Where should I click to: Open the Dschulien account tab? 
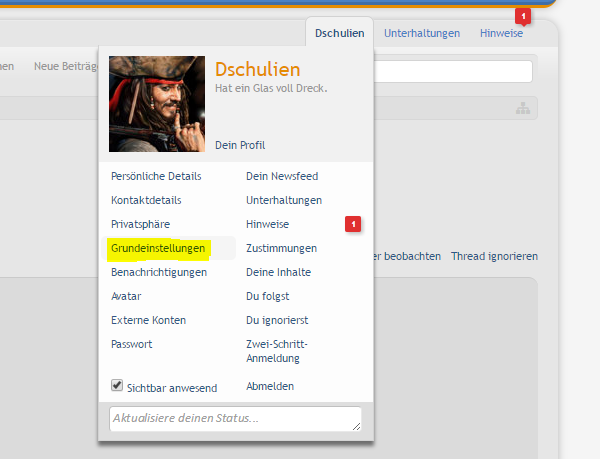pyautogui.click(x=339, y=33)
